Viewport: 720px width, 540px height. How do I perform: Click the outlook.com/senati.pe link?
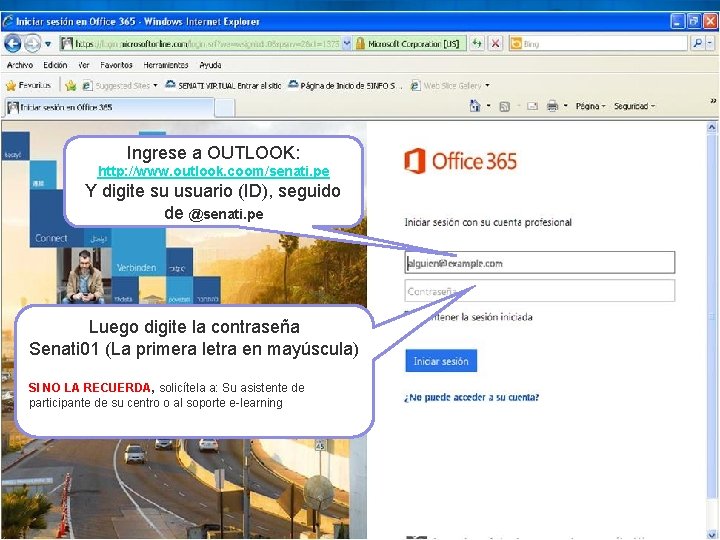coord(214,171)
